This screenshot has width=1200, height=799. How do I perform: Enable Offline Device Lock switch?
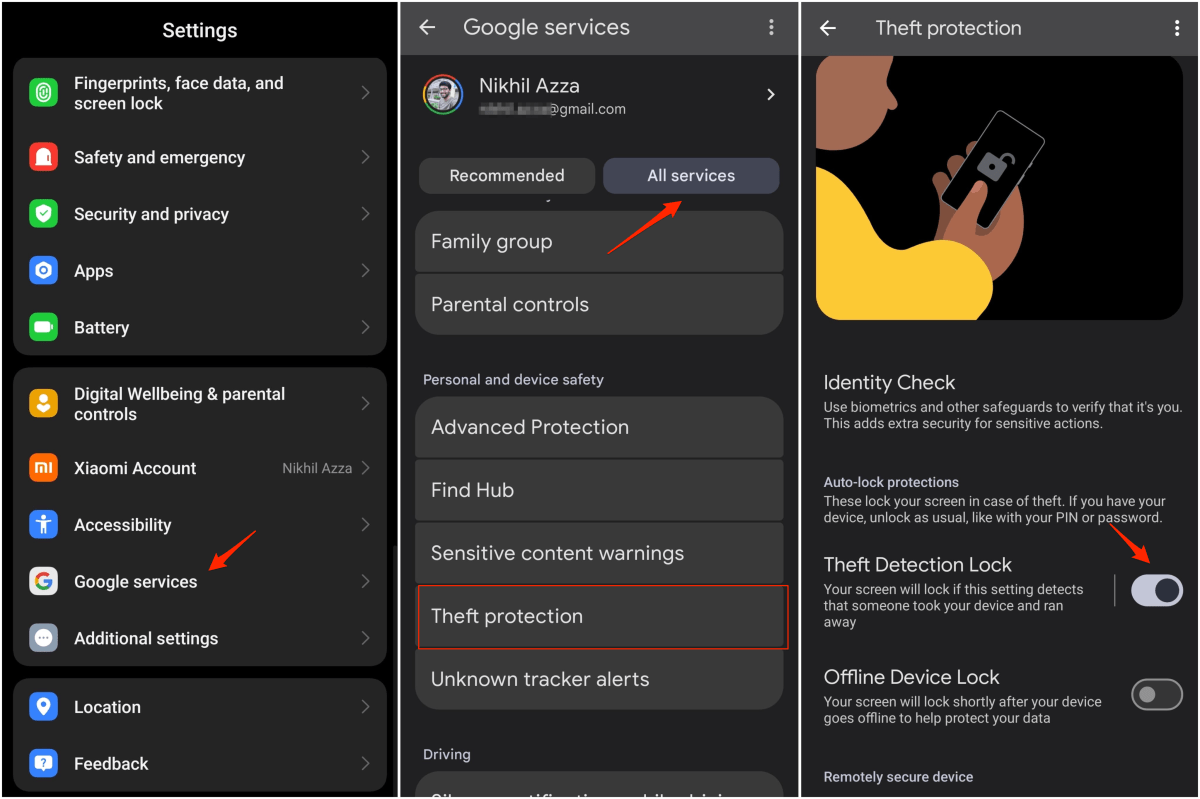(1157, 694)
